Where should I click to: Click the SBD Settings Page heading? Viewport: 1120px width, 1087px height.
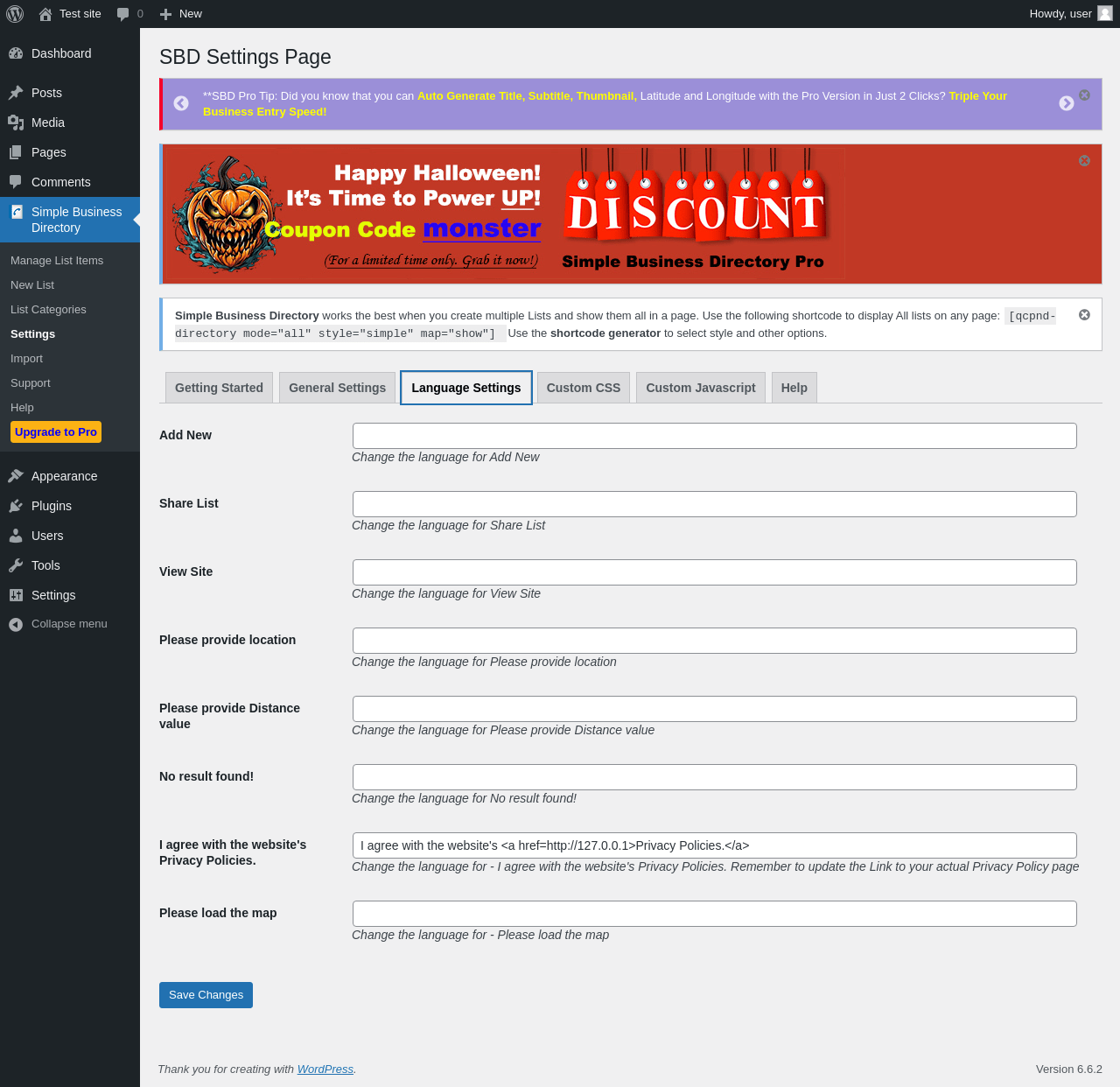pos(245,57)
